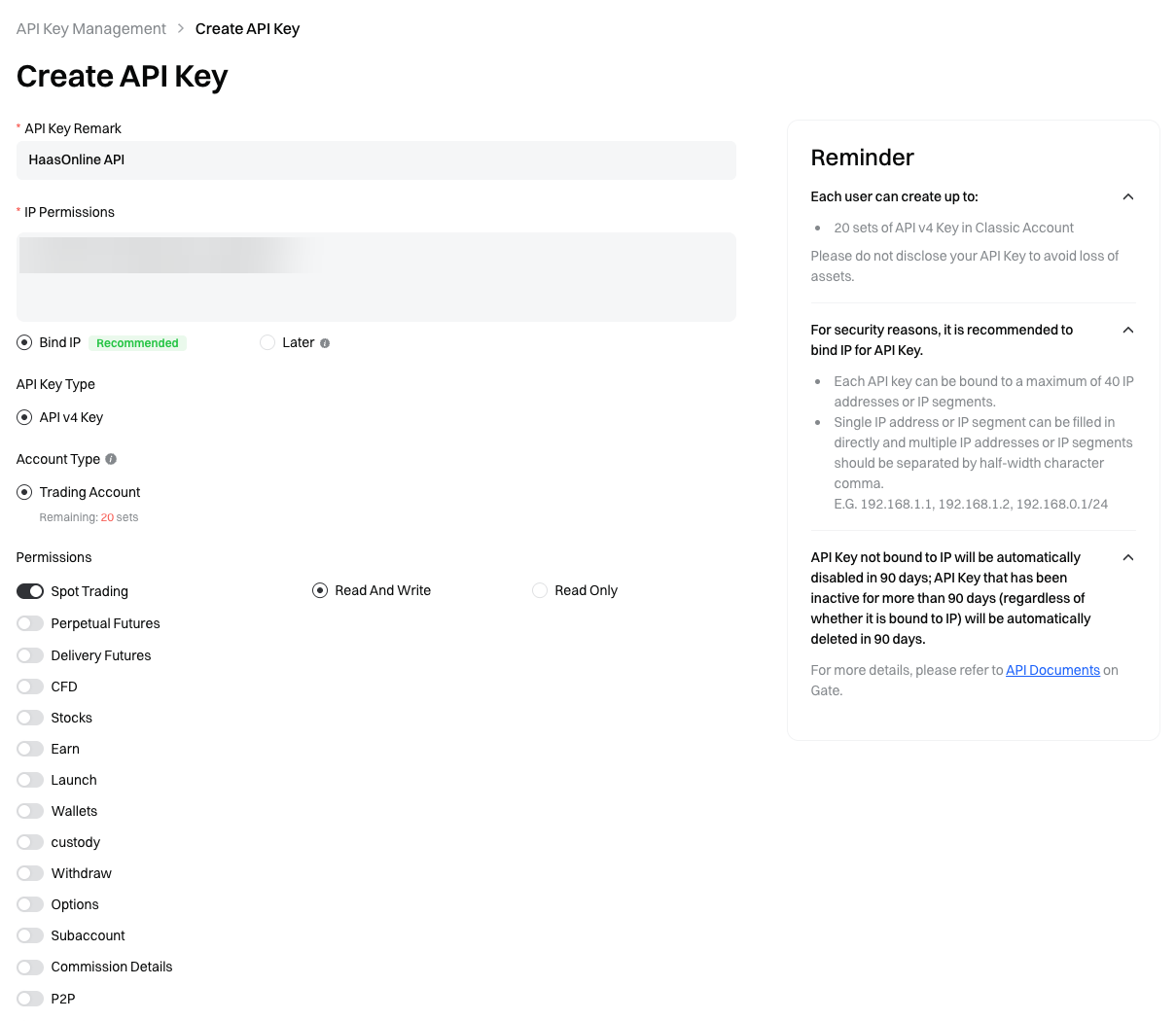Enable the P2P toggle

point(30,999)
